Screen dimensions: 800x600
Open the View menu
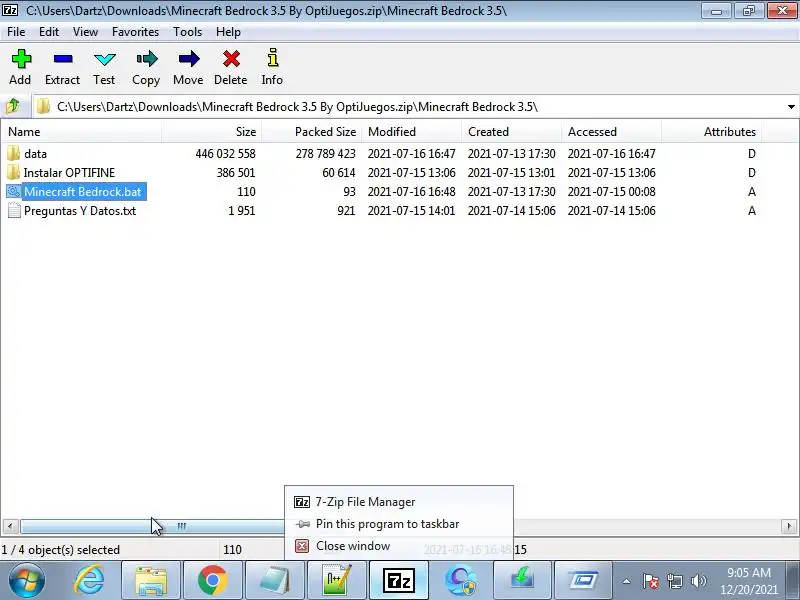[85, 32]
